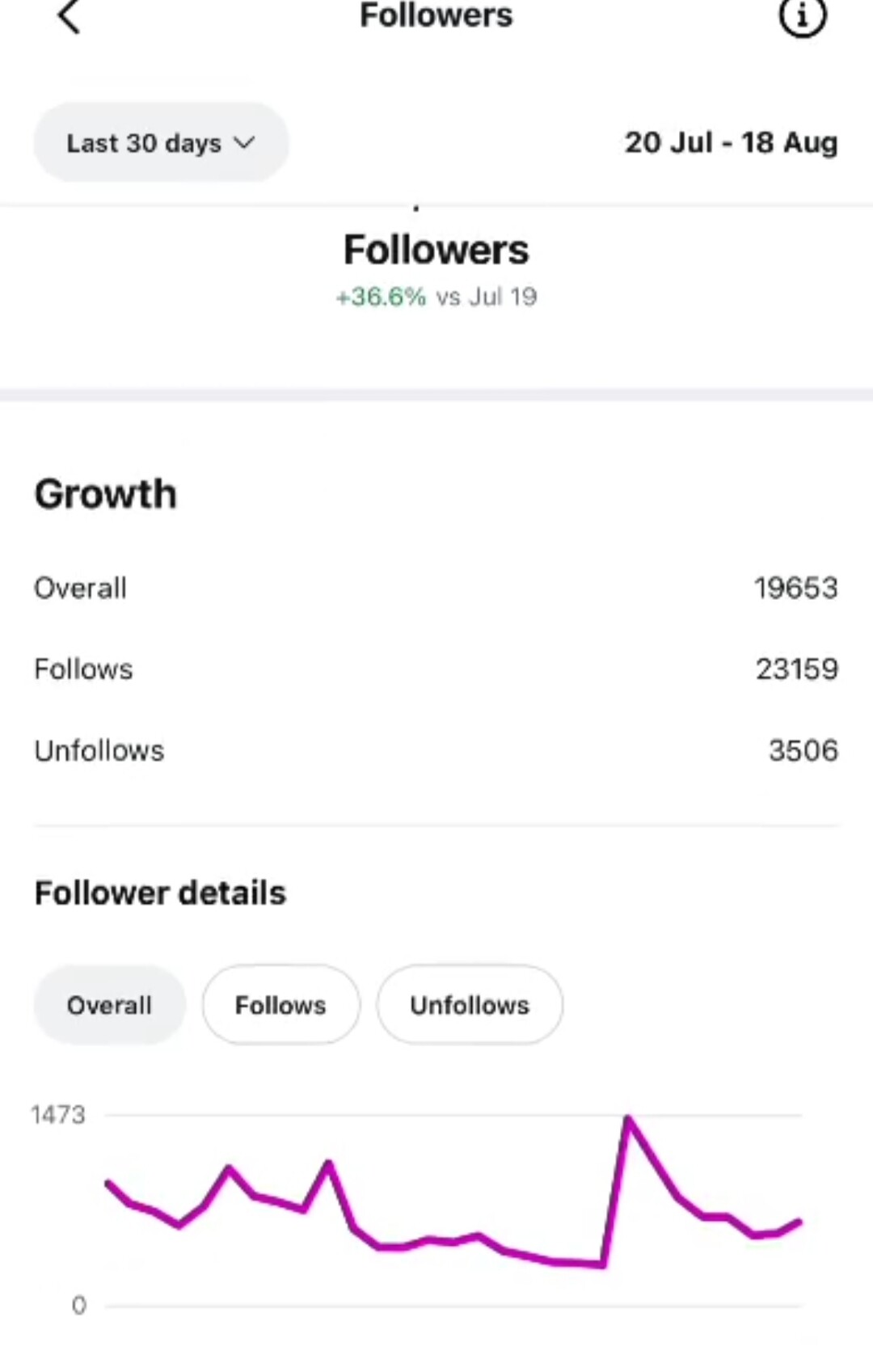Open the Last 30 days dropdown
This screenshot has height=1372, width=873.
[161, 142]
